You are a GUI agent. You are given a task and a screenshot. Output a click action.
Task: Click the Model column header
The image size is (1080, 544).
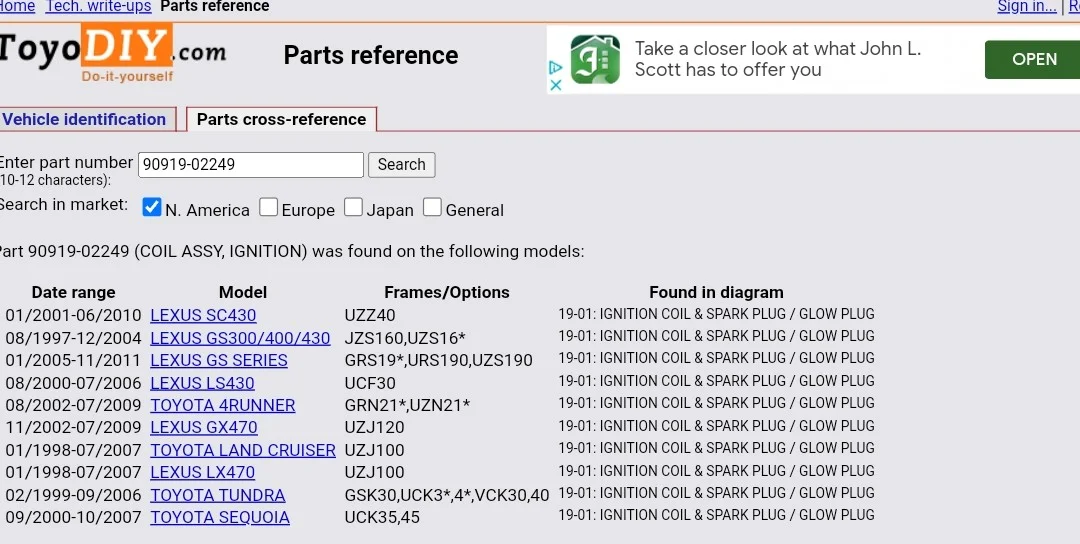[x=243, y=293]
